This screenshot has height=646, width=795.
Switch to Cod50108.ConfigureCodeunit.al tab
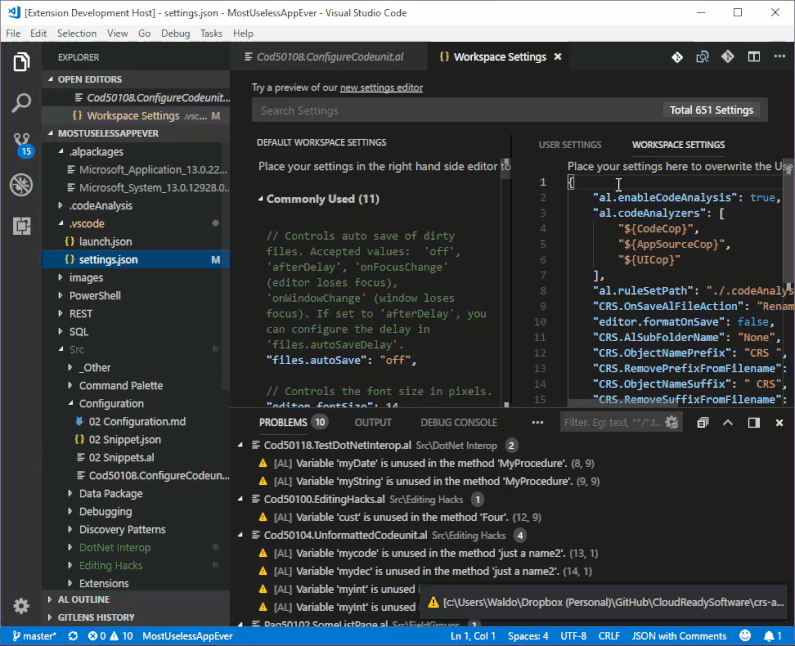pyautogui.click(x=328, y=57)
